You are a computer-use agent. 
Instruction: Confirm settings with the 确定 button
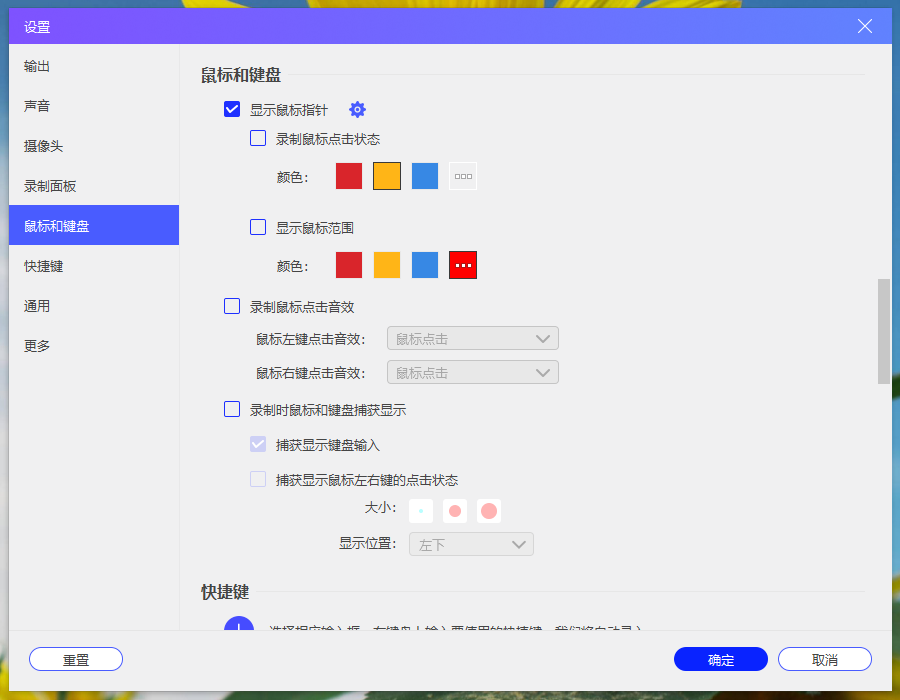point(720,659)
